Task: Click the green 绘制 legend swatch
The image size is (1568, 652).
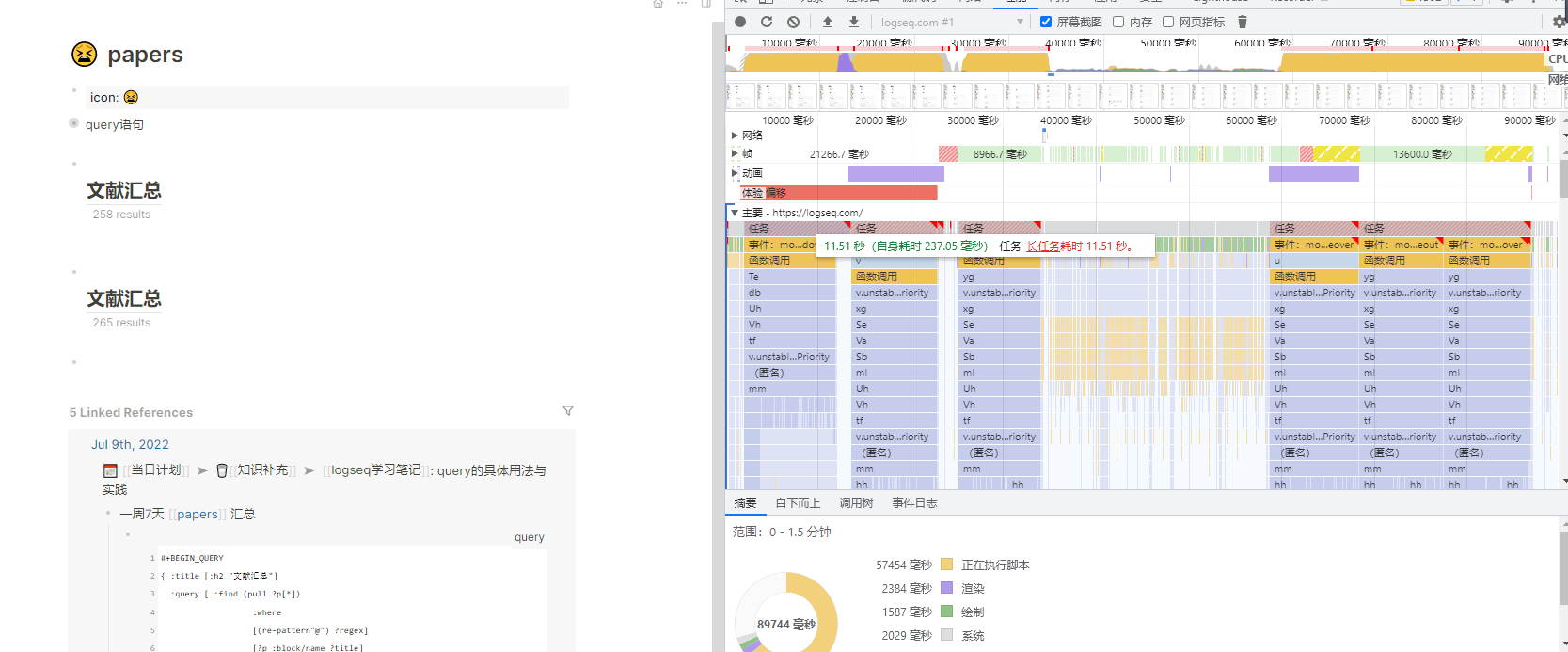Action: [x=946, y=612]
